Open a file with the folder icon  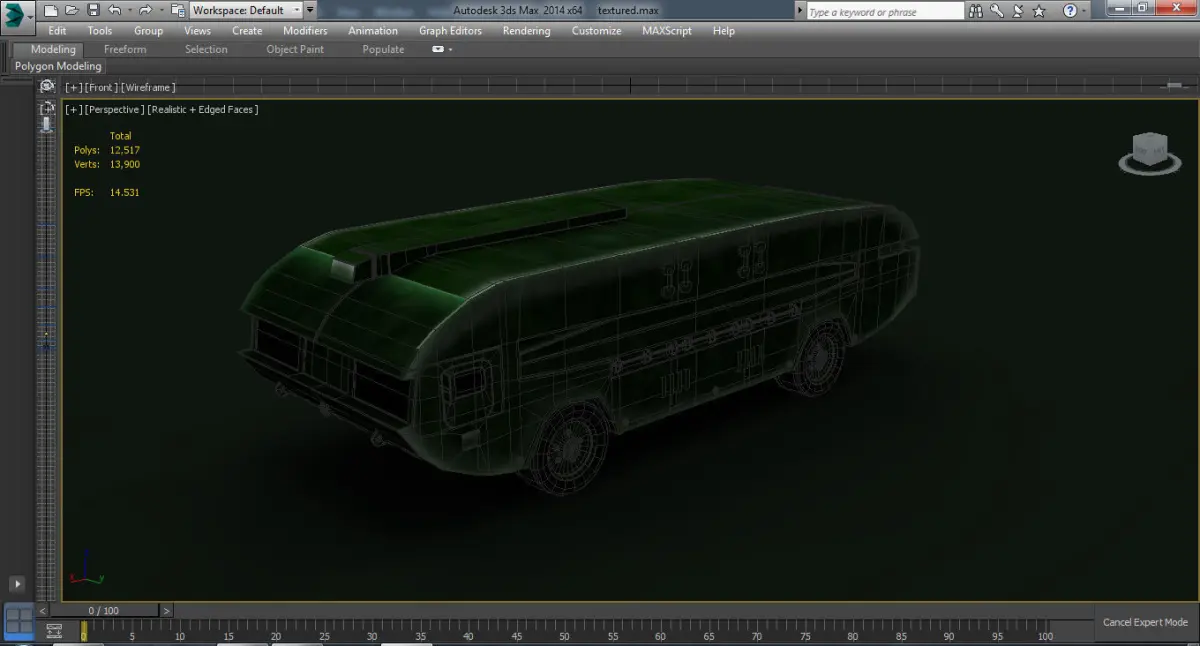point(72,10)
